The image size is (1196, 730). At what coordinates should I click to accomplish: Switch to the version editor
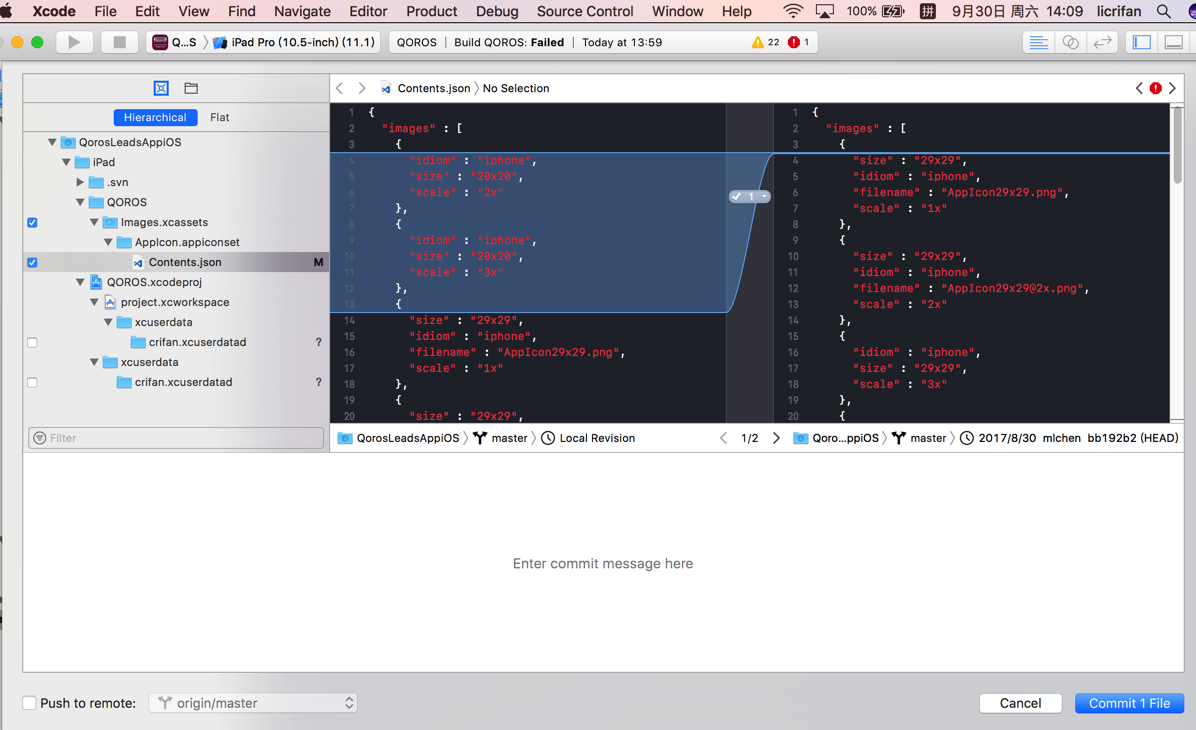pyautogui.click(x=1102, y=42)
